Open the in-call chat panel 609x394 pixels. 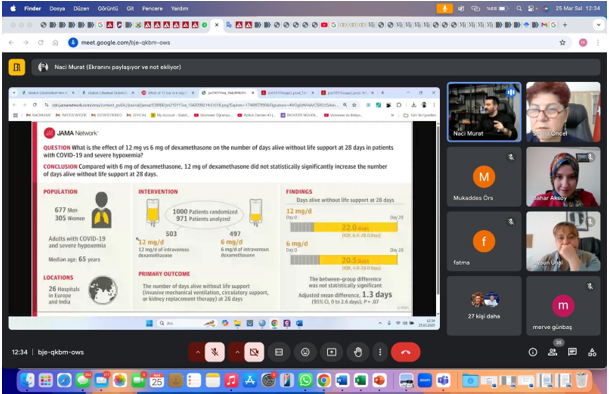point(572,352)
